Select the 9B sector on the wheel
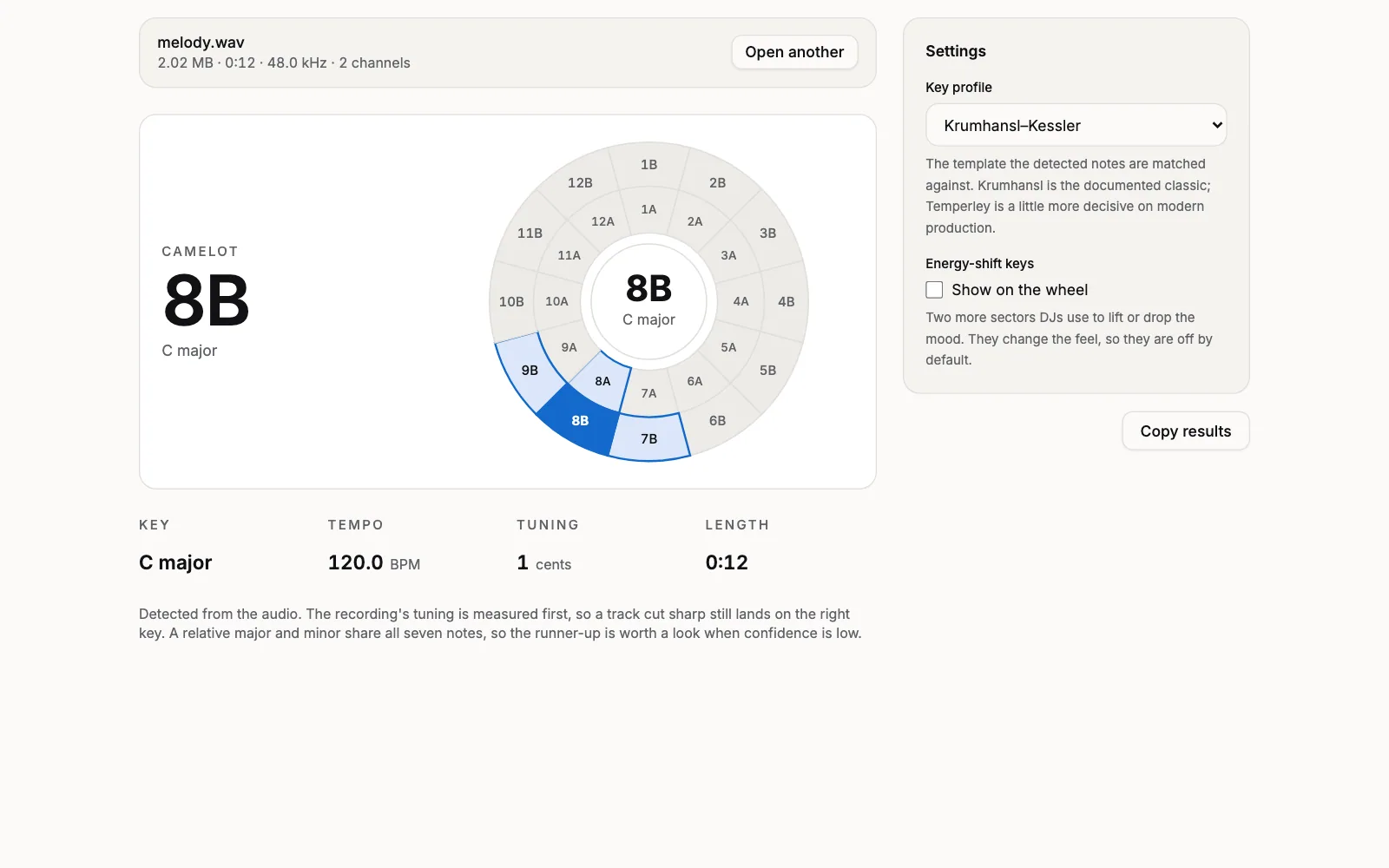 [x=530, y=371]
